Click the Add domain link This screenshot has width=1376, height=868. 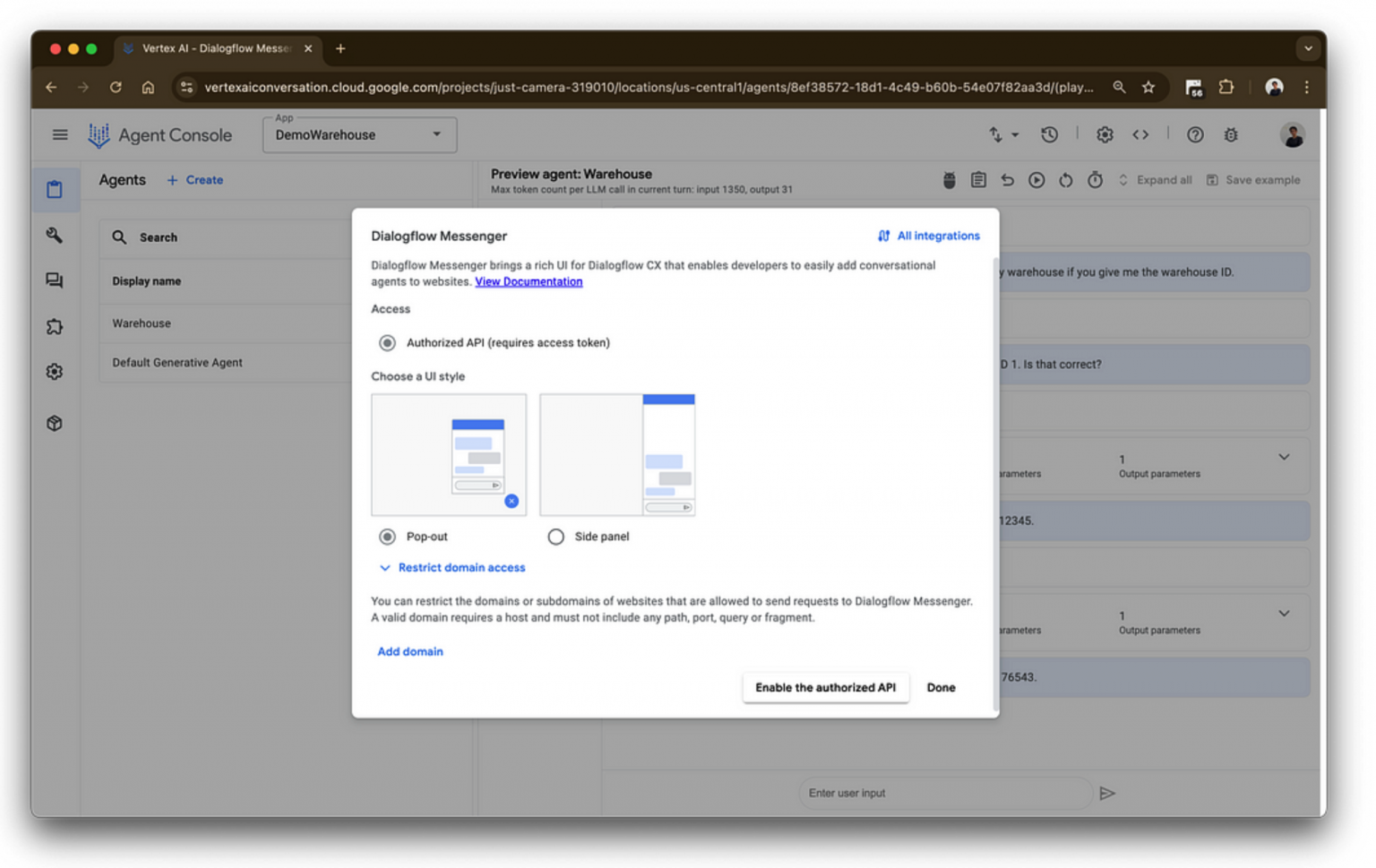point(410,651)
